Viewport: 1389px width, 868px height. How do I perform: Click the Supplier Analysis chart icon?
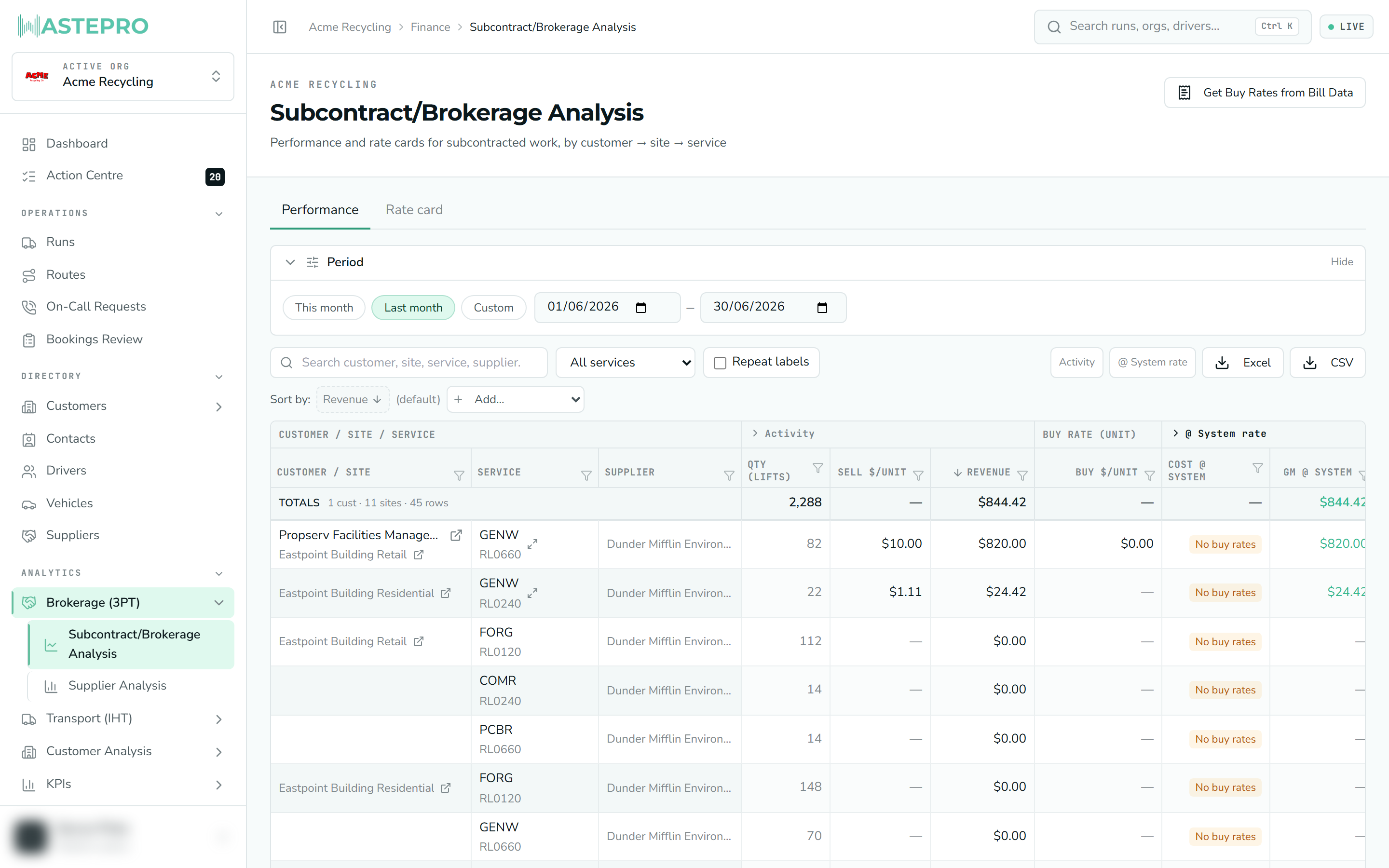point(51,686)
